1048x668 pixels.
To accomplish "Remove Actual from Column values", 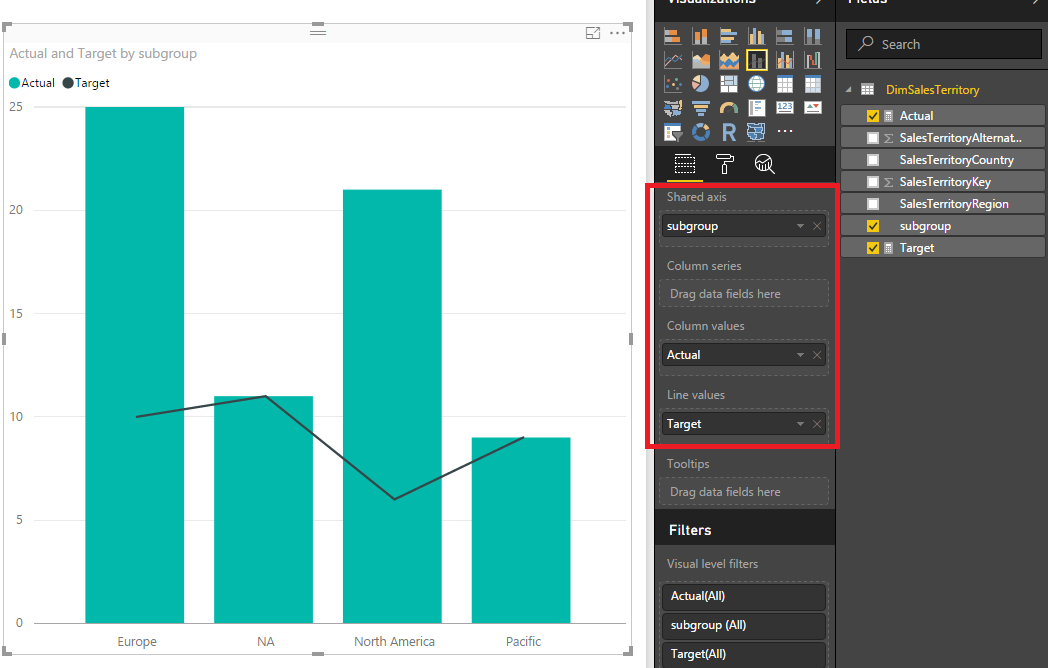I will 817,355.
